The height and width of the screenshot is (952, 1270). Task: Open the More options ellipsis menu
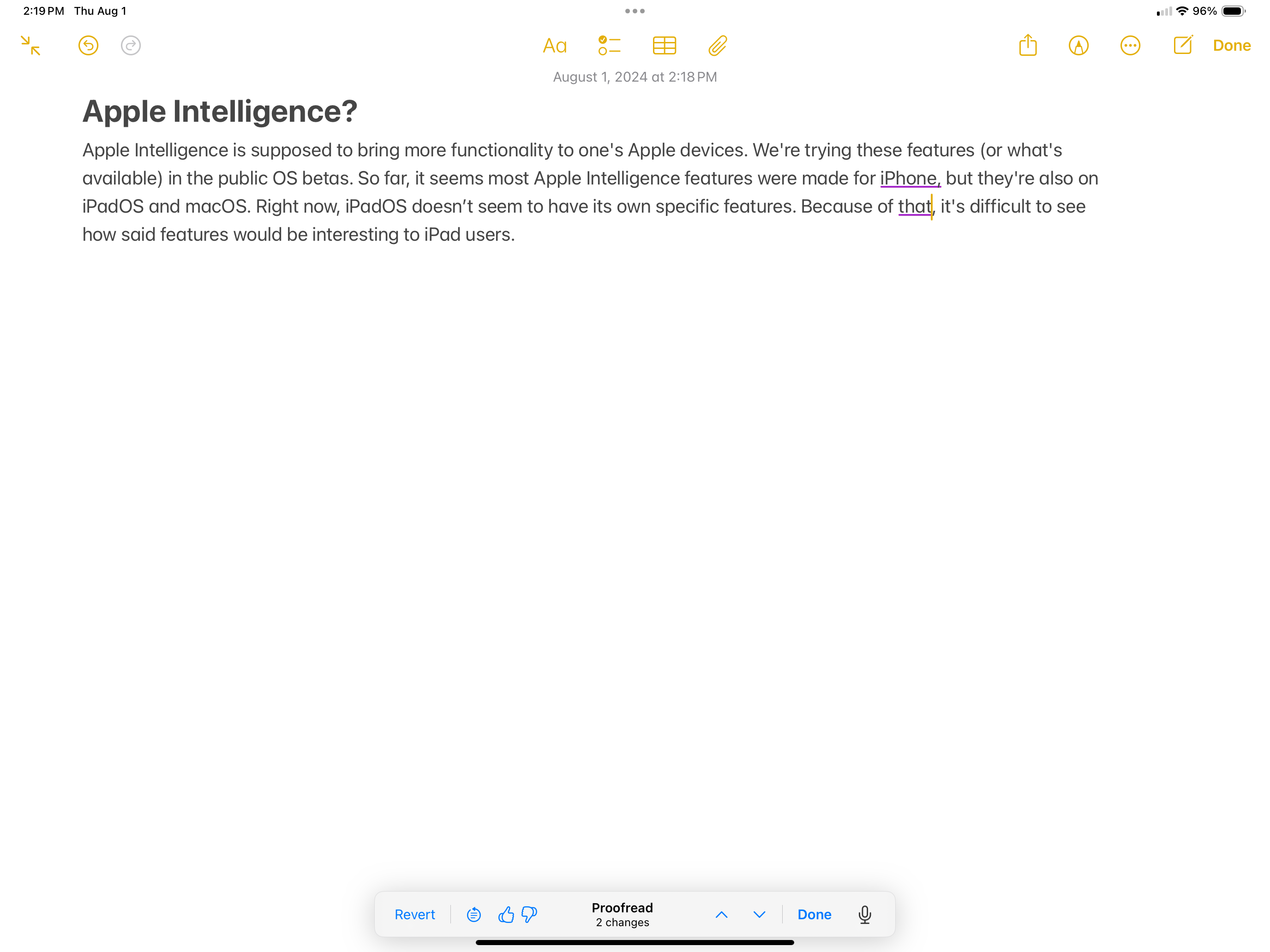tap(1130, 45)
